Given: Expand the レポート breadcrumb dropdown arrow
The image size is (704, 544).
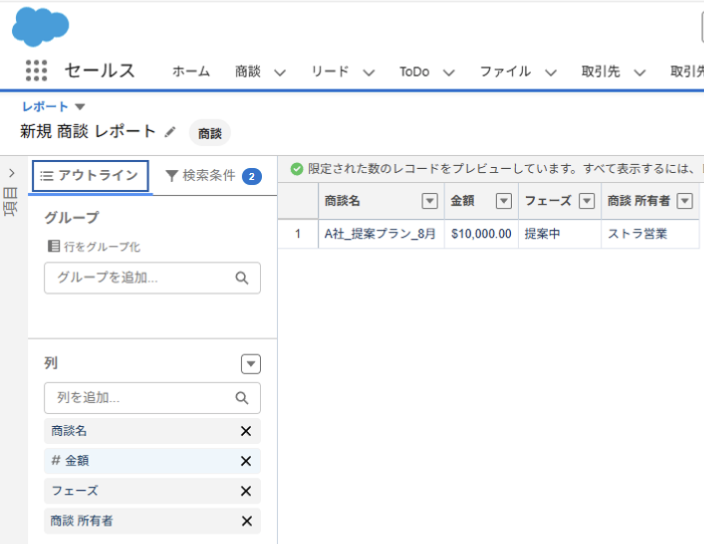Looking at the screenshot, I should pyautogui.click(x=80, y=107).
